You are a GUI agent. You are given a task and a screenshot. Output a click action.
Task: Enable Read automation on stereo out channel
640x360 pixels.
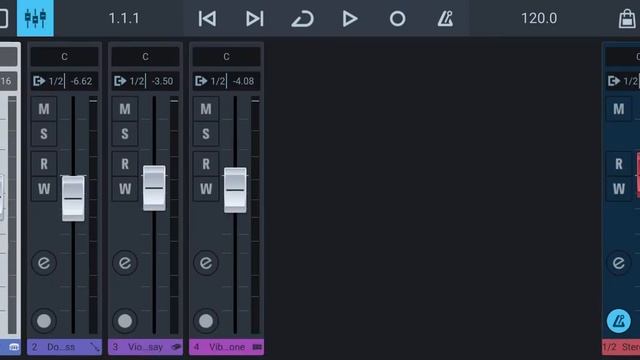619,164
